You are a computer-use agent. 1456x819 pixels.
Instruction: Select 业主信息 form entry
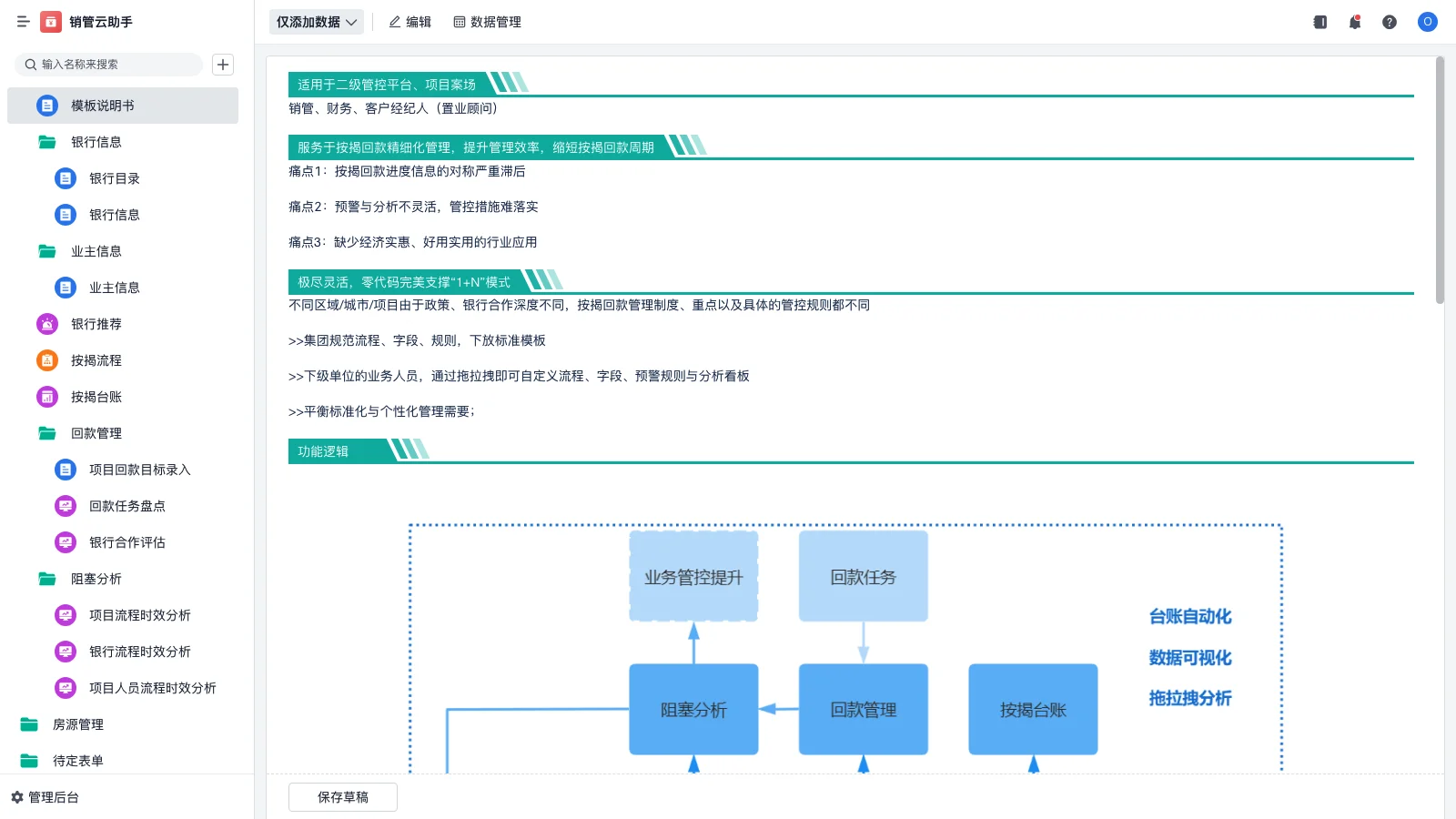point(115,288)
